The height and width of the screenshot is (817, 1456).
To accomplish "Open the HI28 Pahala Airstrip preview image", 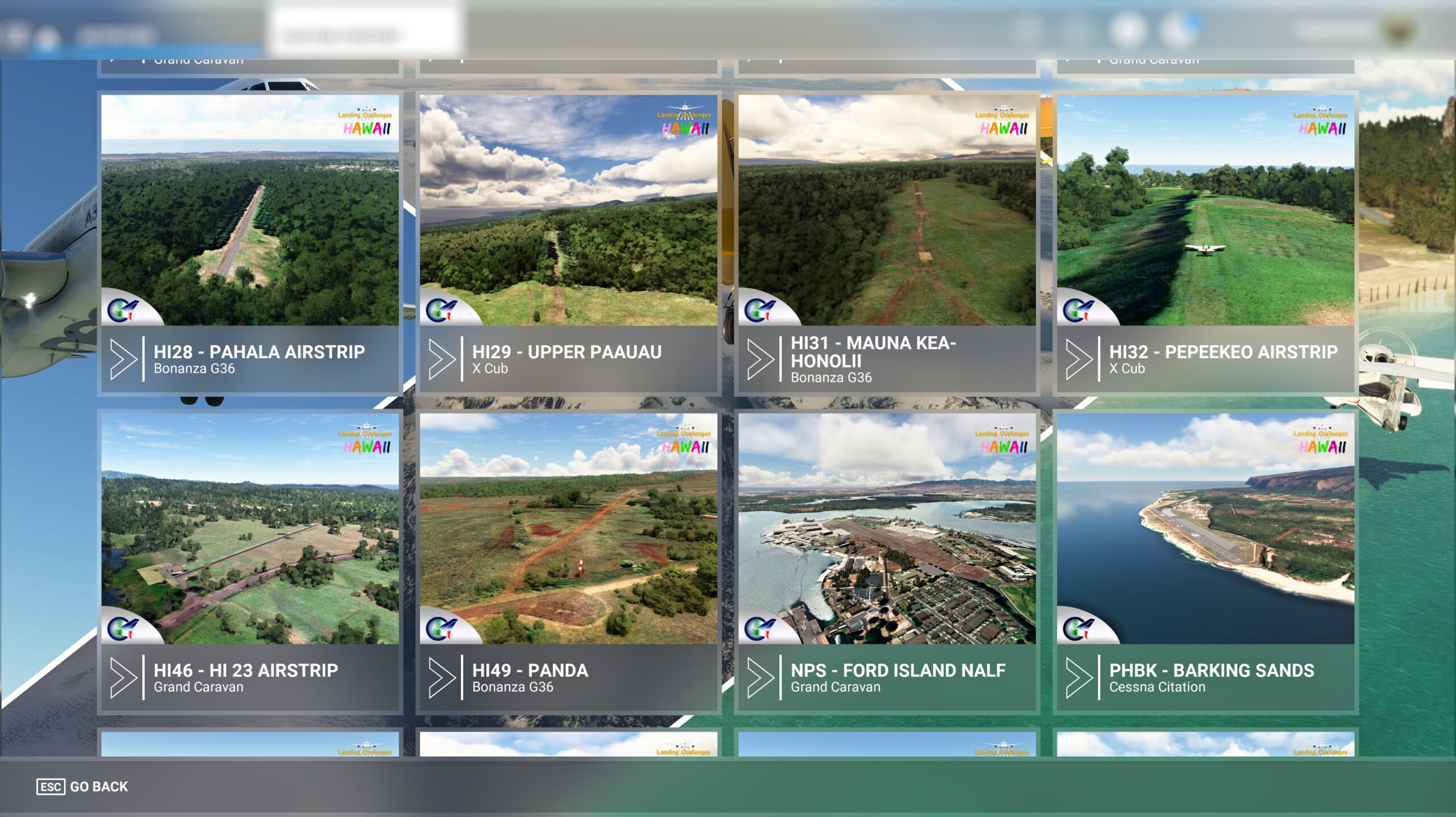I will tap(250, 210).
